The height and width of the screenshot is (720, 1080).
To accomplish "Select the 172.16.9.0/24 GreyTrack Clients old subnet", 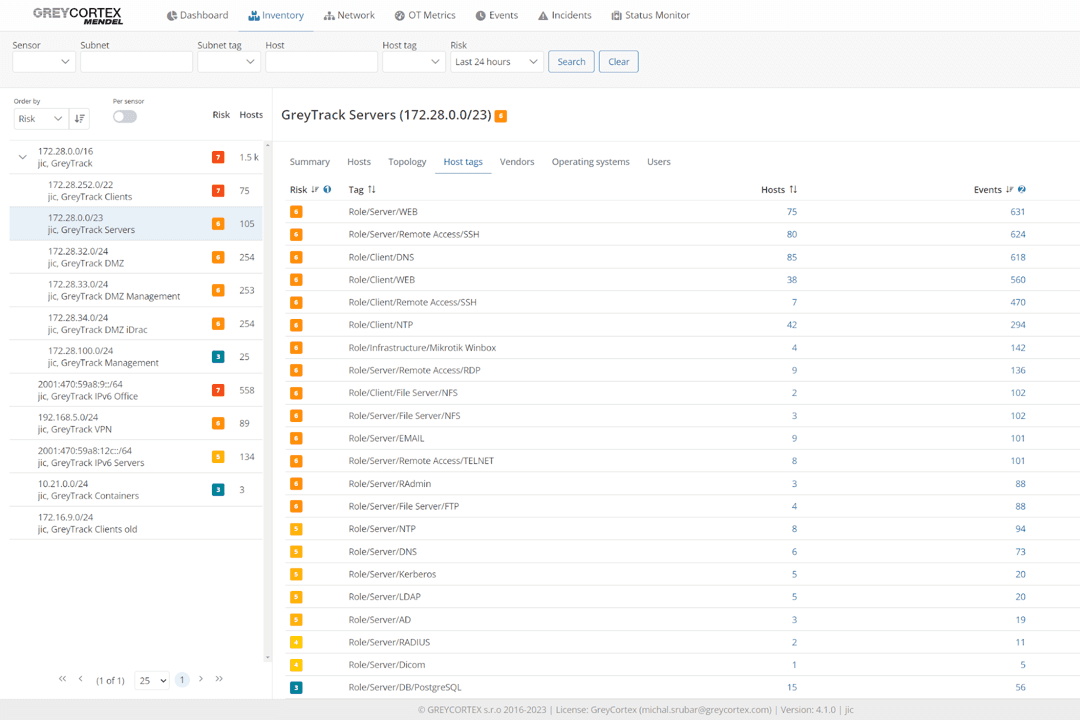I will 136,523.
